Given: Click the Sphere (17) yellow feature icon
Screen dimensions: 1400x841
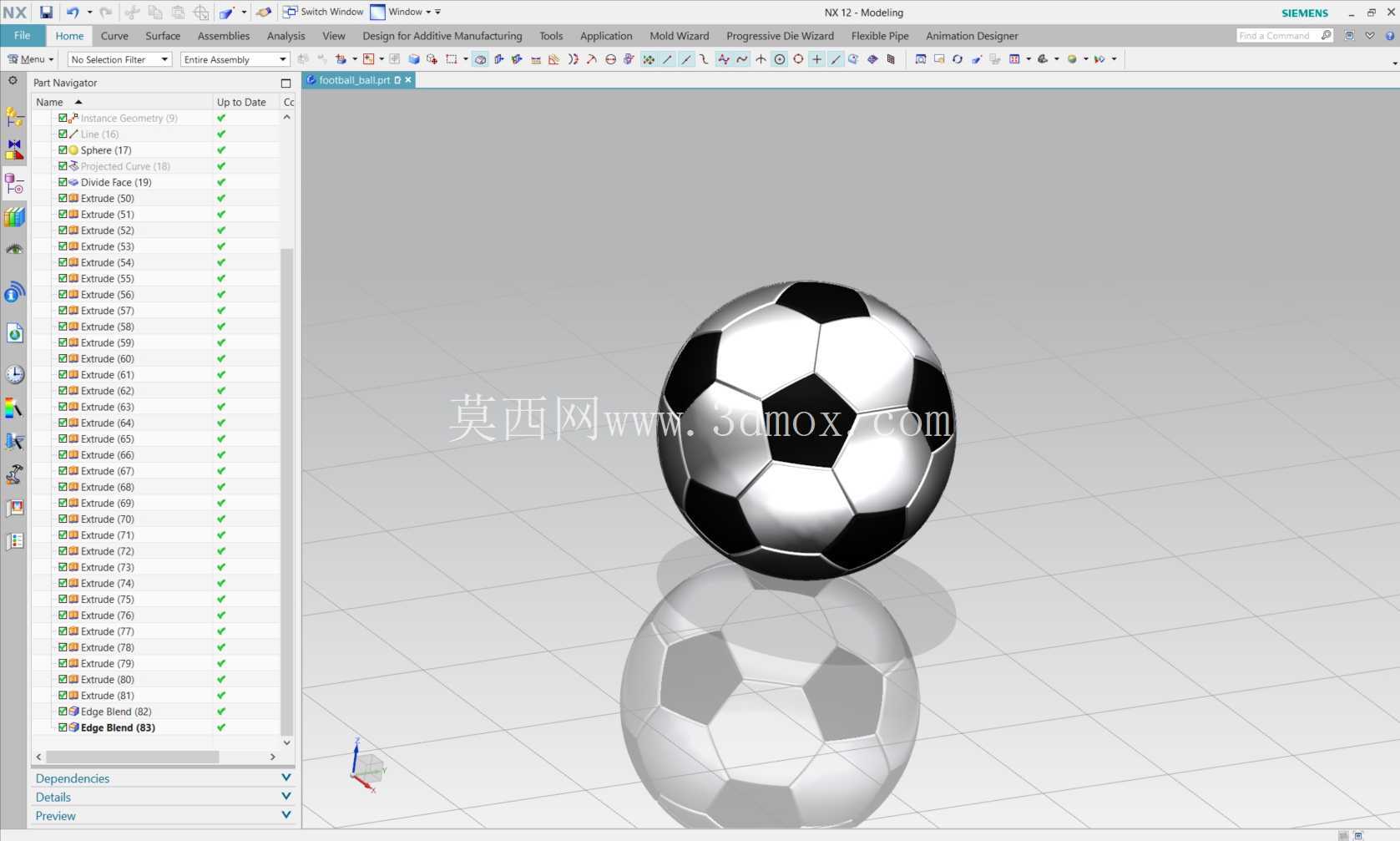Looking at the screenshot, I should [x=73, y=150].
